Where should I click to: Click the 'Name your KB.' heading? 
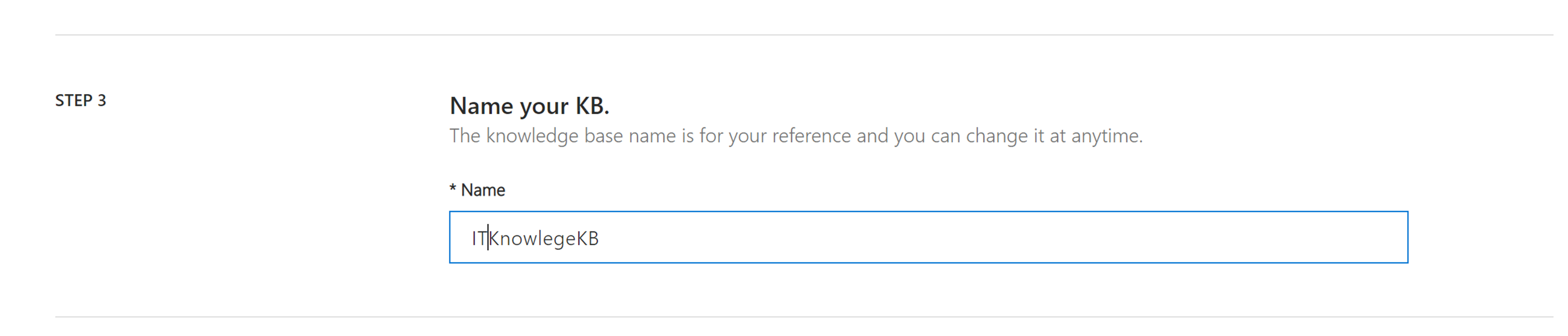[529, 106]
